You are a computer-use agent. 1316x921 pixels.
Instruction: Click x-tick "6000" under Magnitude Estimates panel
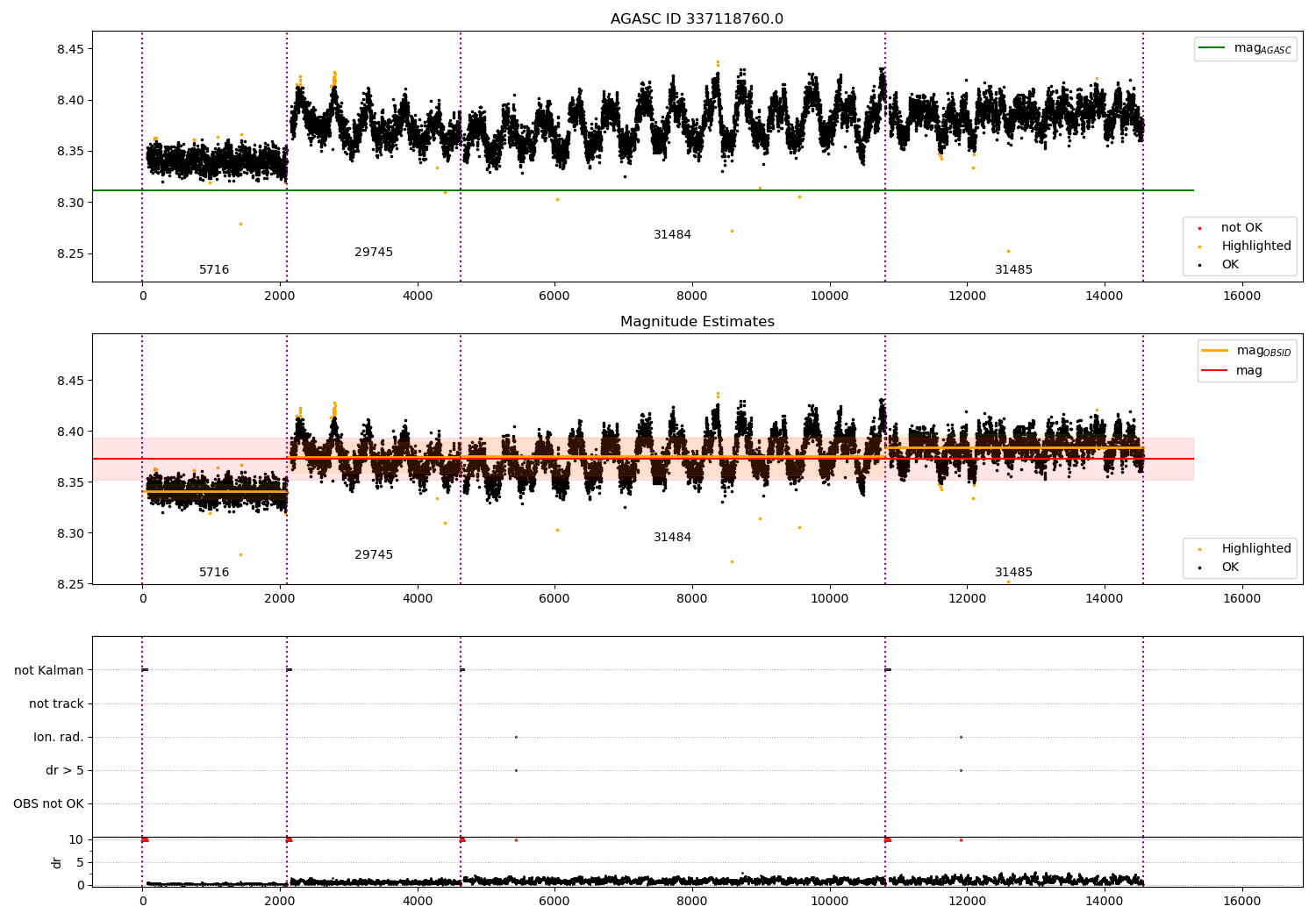tap(554, 598)
